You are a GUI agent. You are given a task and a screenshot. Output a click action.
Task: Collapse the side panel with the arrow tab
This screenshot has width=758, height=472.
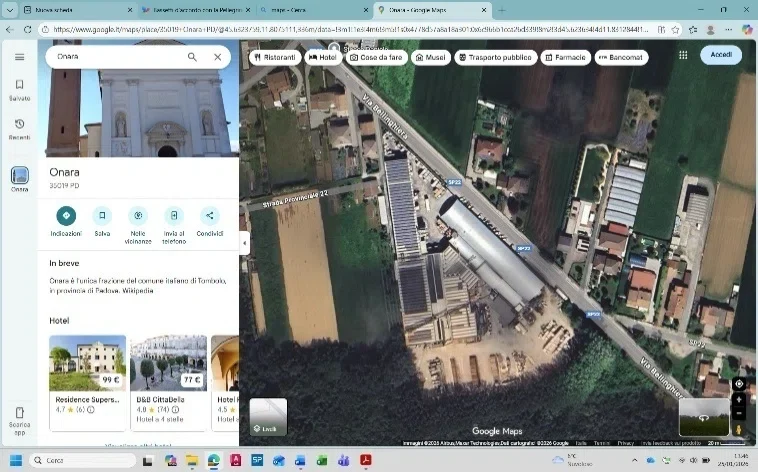point(245,243)
